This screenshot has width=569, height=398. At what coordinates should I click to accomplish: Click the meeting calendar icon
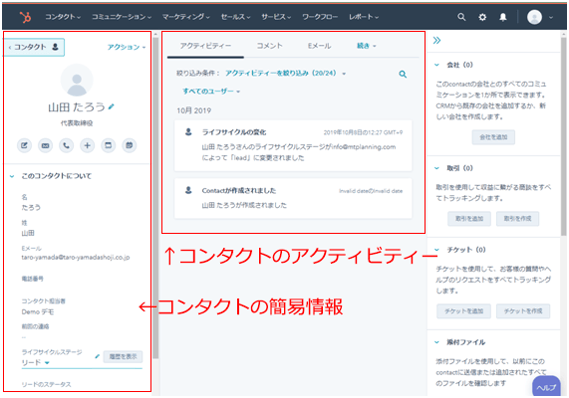pos(129,145)
